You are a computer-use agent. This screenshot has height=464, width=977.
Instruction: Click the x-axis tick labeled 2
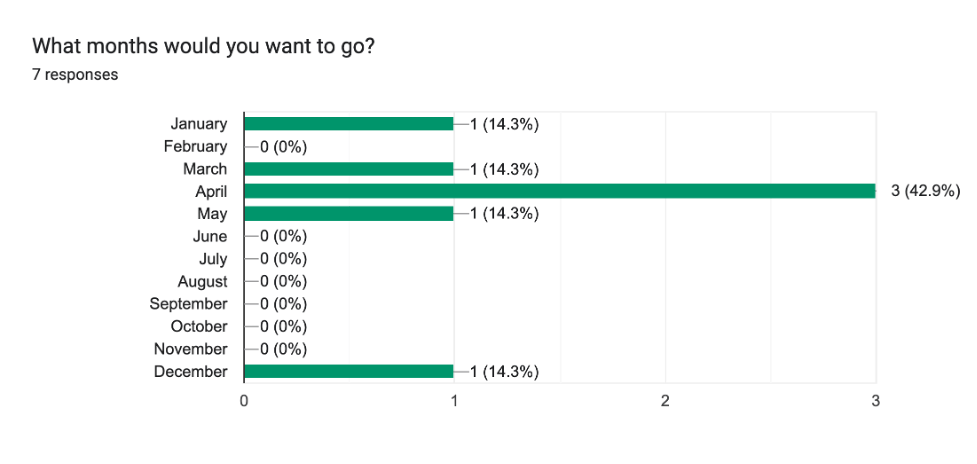point(665,402)
